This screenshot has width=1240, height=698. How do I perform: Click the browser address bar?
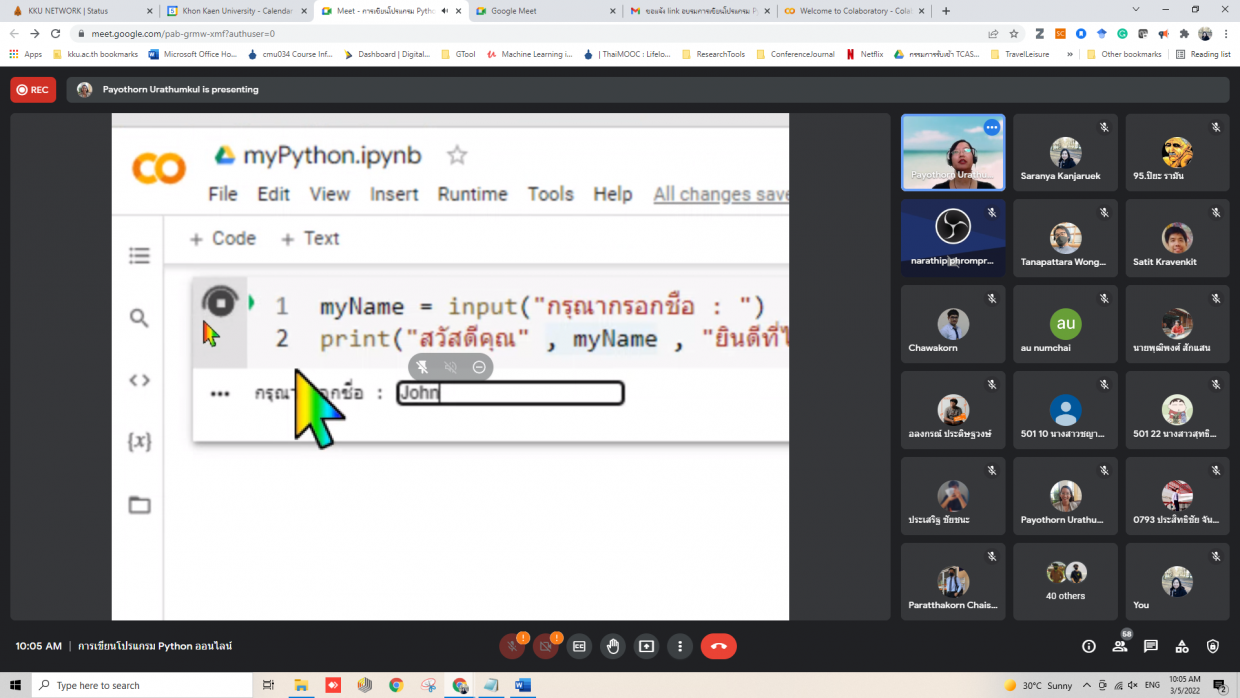click(x=500, y=33)
